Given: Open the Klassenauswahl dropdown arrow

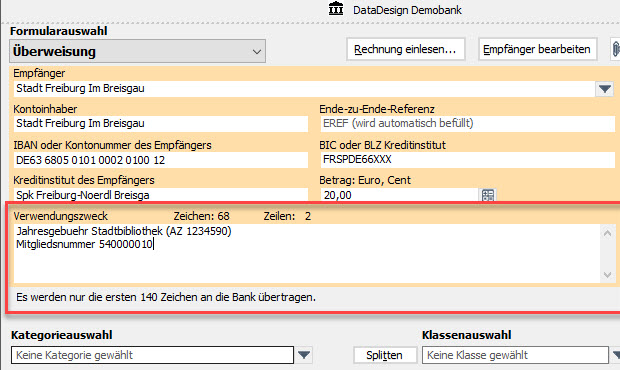Looking at the screenshot, I should point(615,355).
